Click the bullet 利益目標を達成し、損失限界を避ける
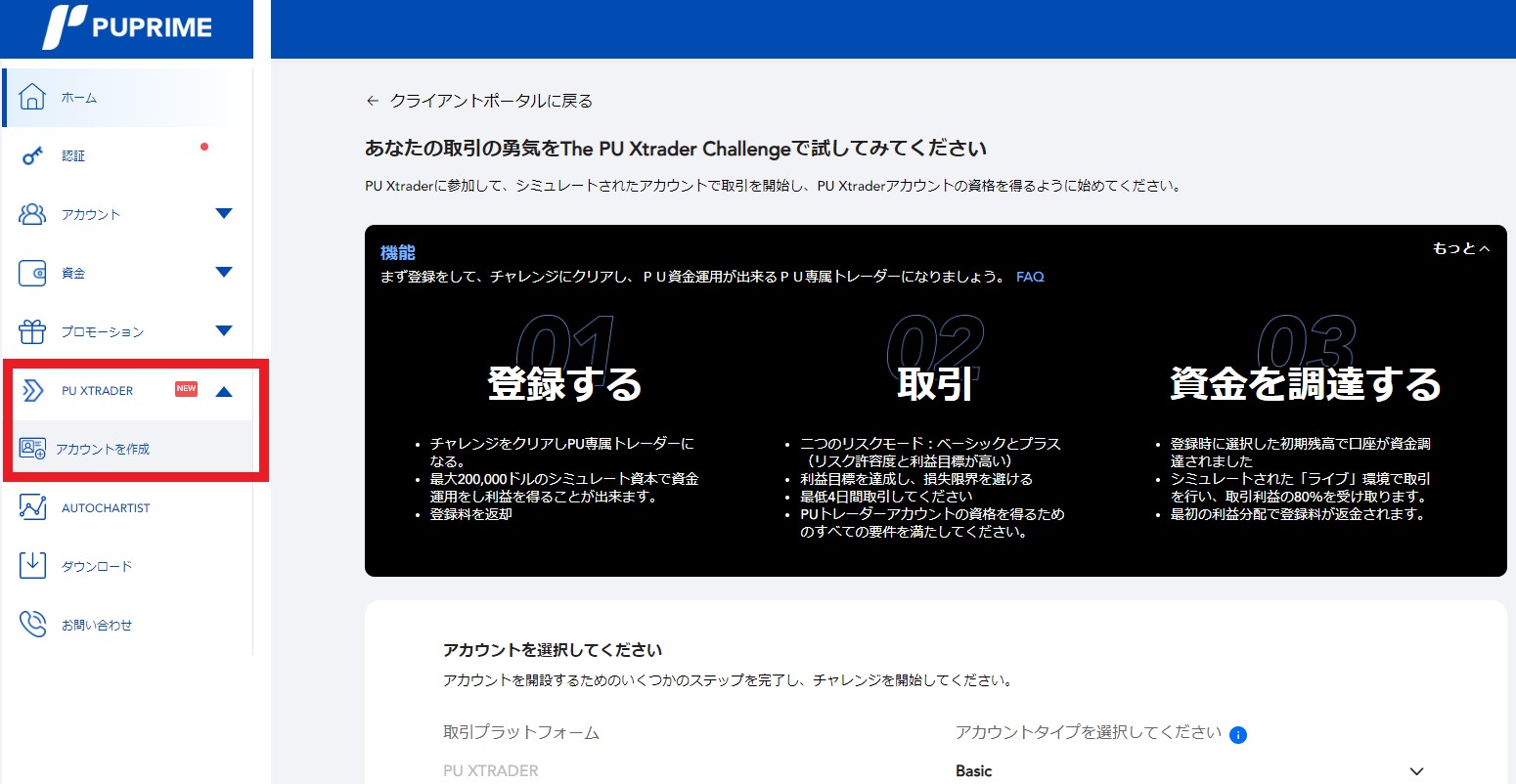Viewport: 1516px width, 784px height. tap(916, 479)
